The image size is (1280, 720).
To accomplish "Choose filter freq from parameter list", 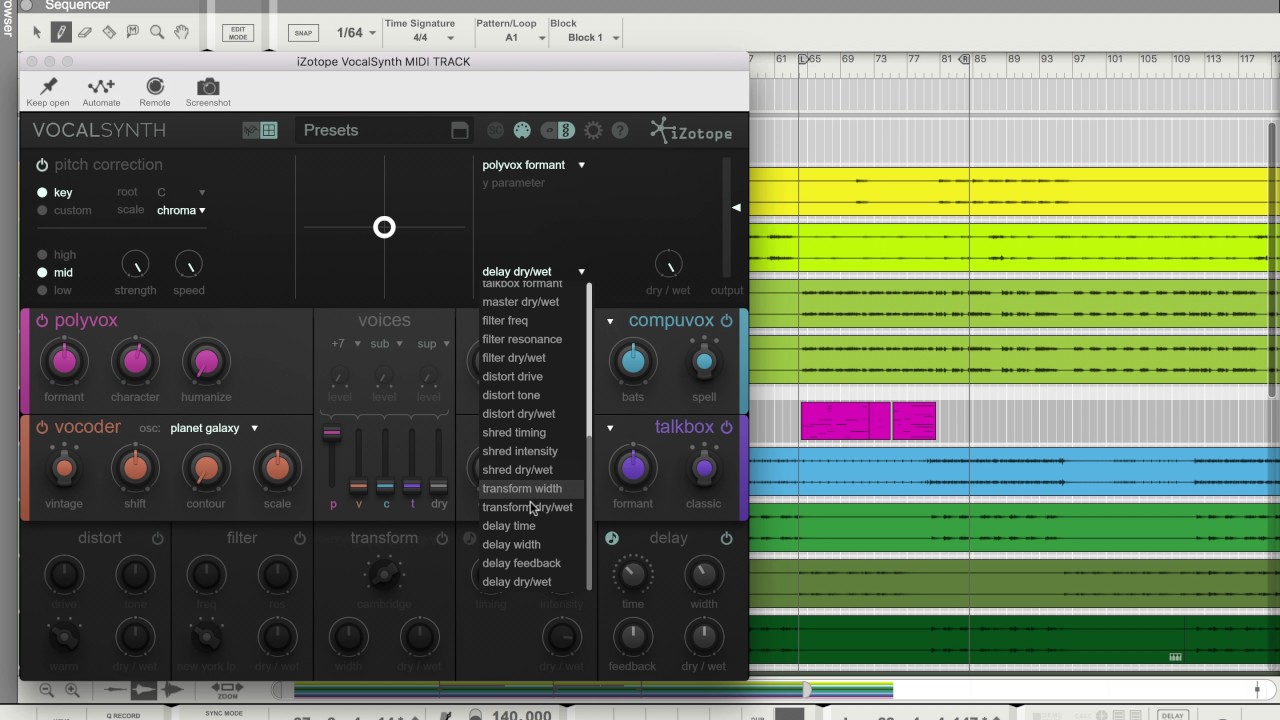I will coord(505,320).
